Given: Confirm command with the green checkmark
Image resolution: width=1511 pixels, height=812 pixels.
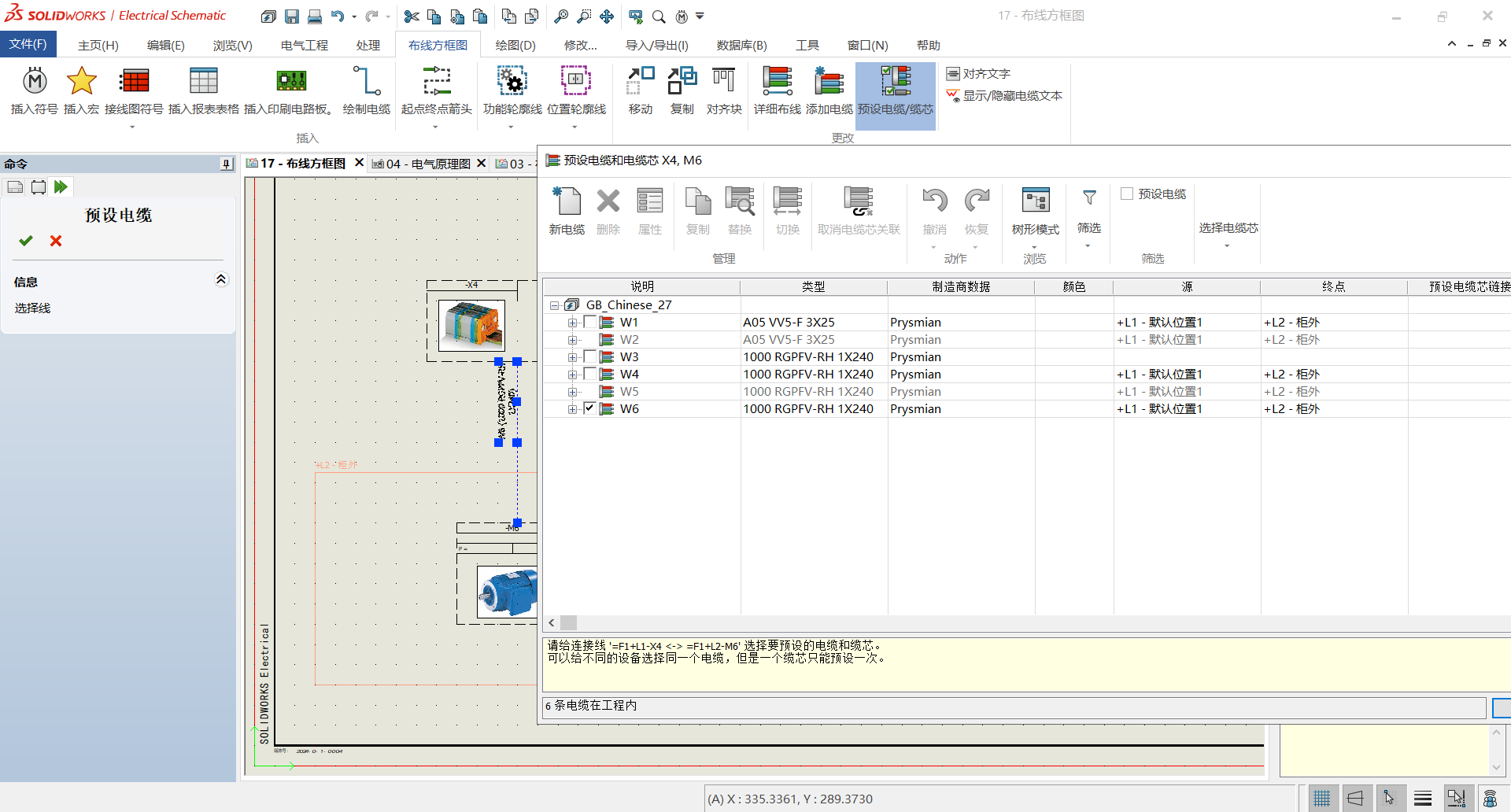Looking at the screenshot, I should pos(26,241).
